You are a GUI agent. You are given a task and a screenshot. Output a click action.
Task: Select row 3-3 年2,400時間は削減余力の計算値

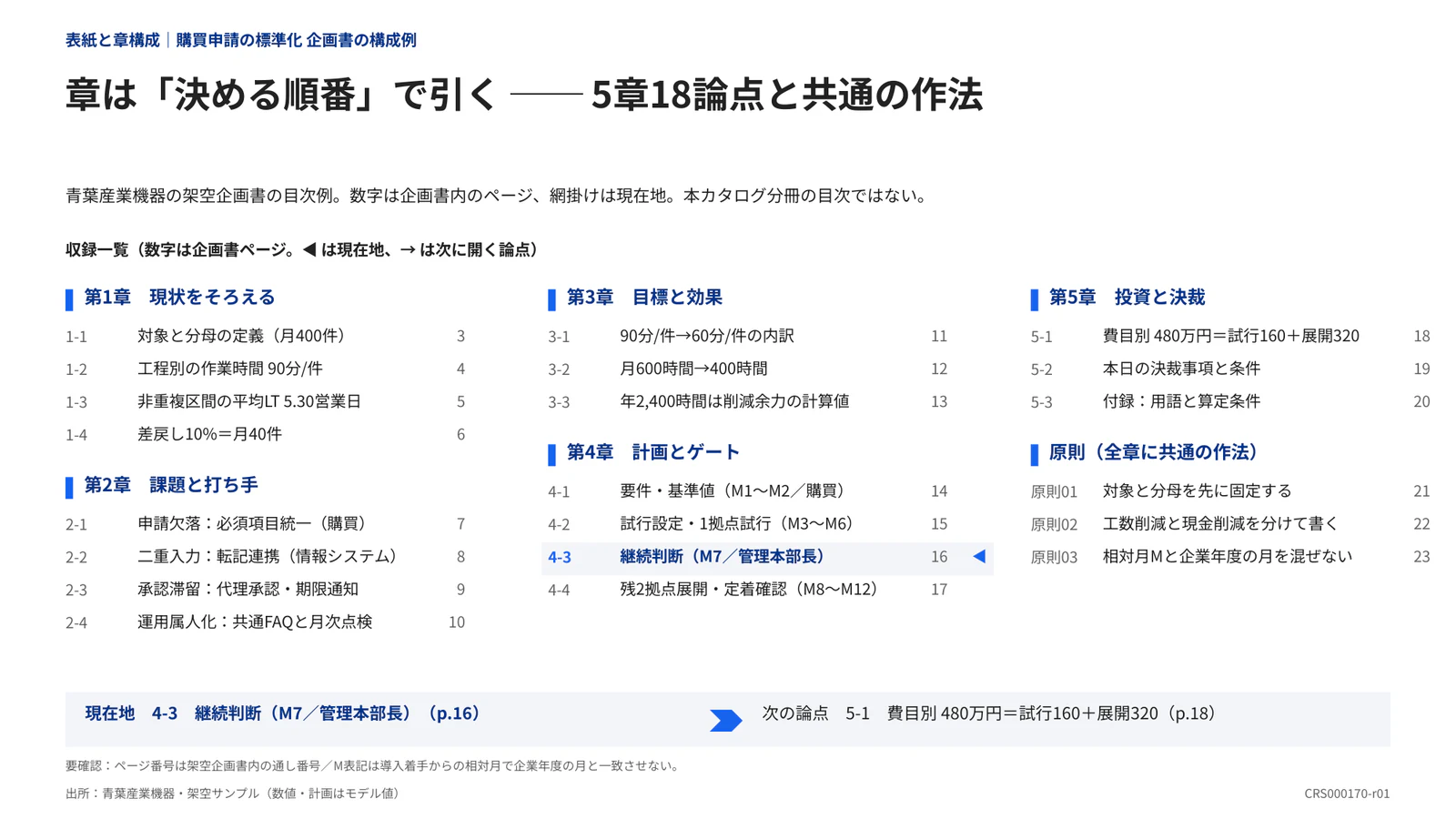point(747,401)
